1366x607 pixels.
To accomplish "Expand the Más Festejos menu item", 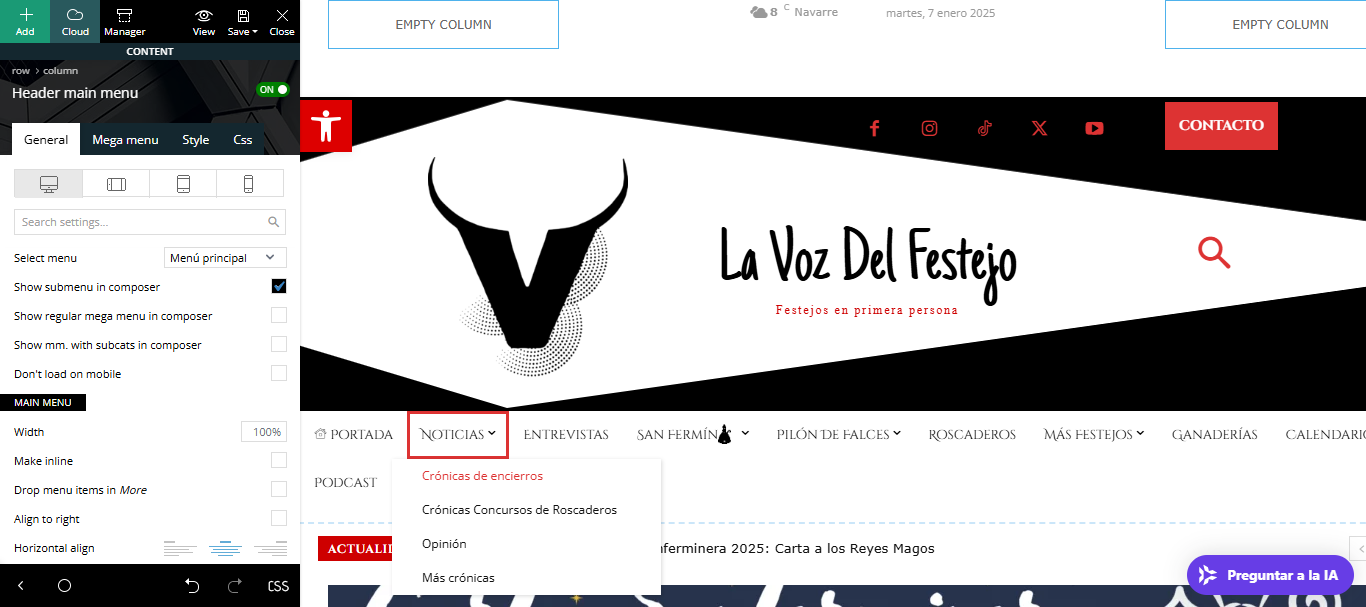I will click(1094, 435).
